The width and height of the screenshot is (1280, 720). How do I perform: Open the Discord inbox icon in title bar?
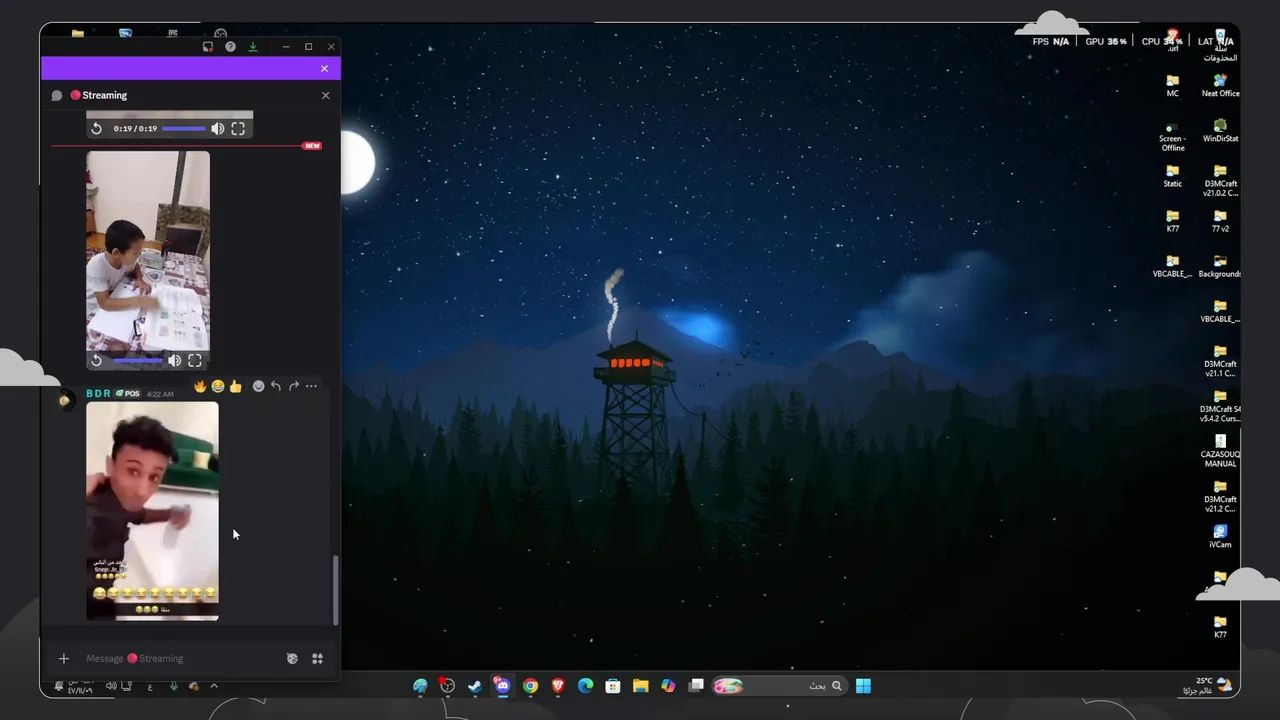coord(208,47)
